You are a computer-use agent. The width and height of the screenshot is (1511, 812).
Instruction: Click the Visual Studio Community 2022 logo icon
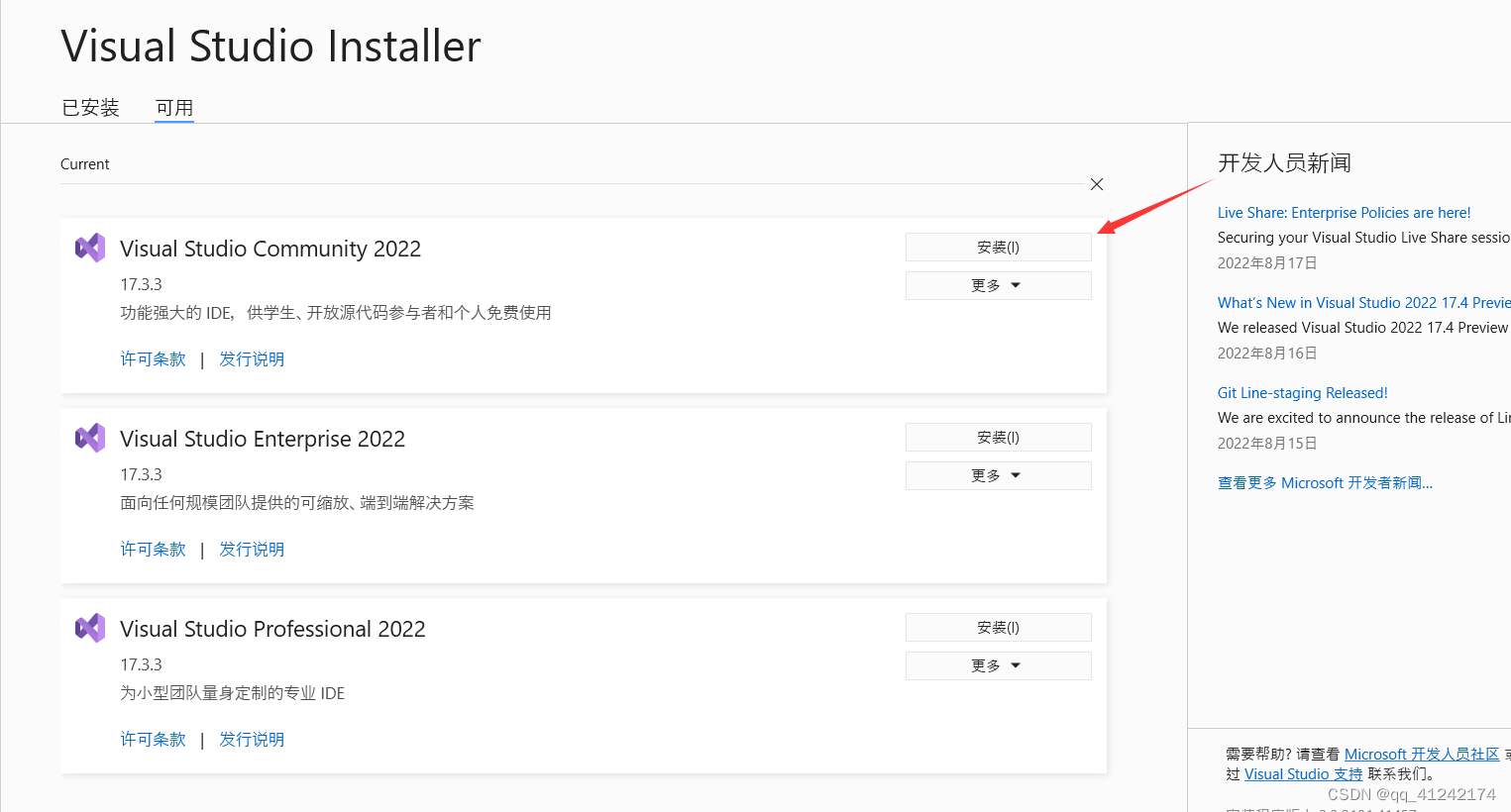coord(90,248)
